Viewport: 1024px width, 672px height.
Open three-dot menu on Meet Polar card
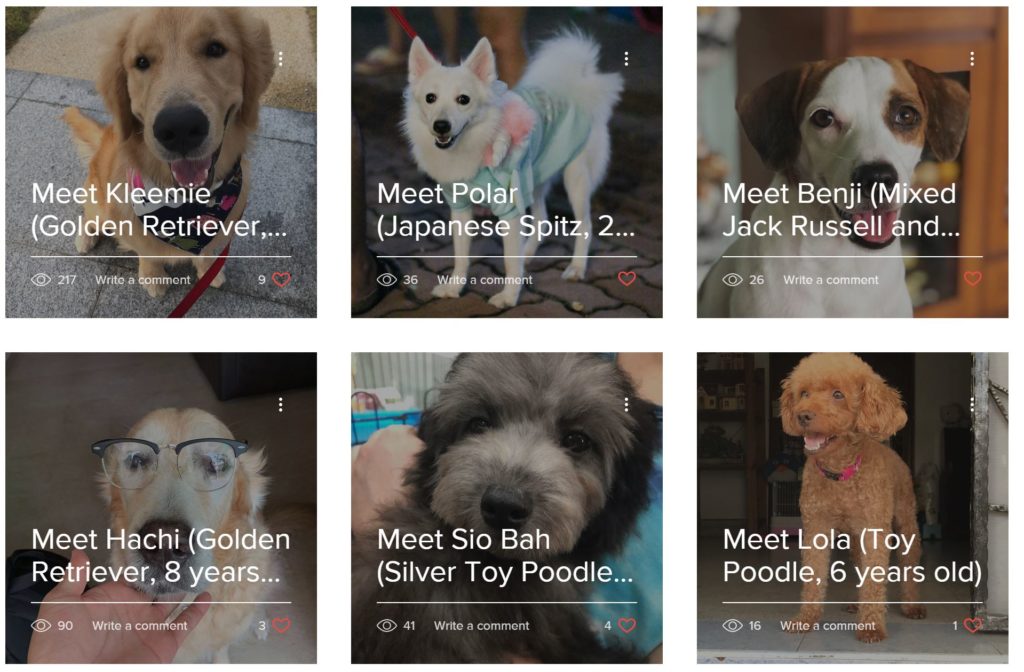tap(626, 59)
